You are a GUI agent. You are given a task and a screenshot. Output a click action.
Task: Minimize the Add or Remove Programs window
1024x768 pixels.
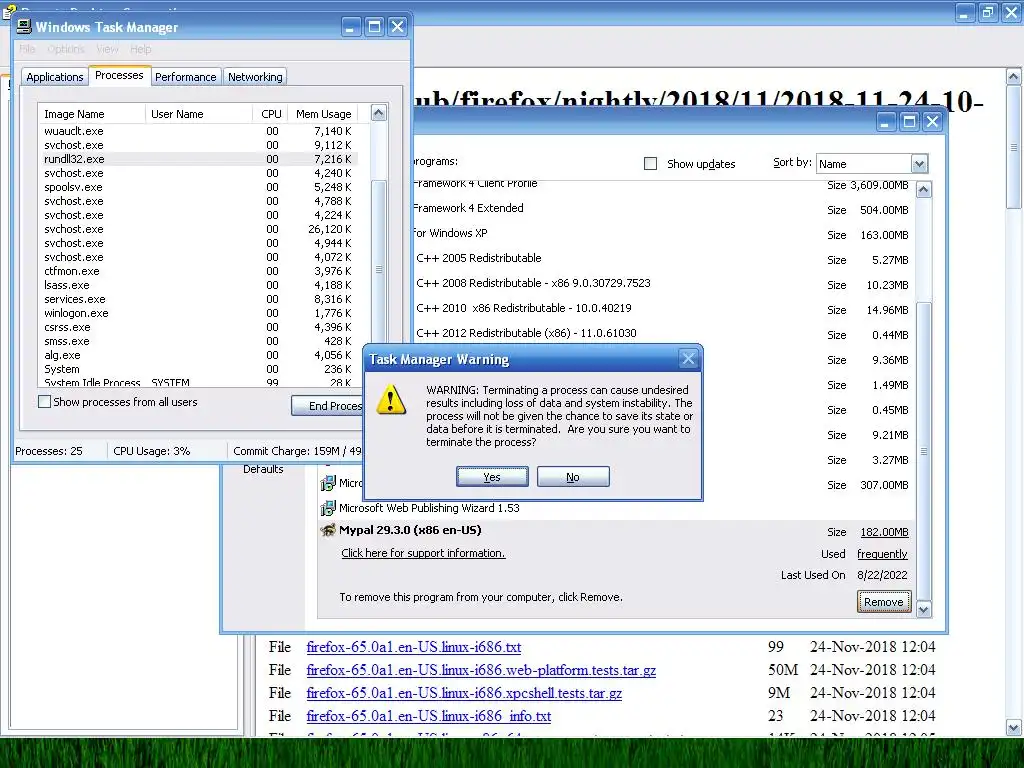coord(886,121)
